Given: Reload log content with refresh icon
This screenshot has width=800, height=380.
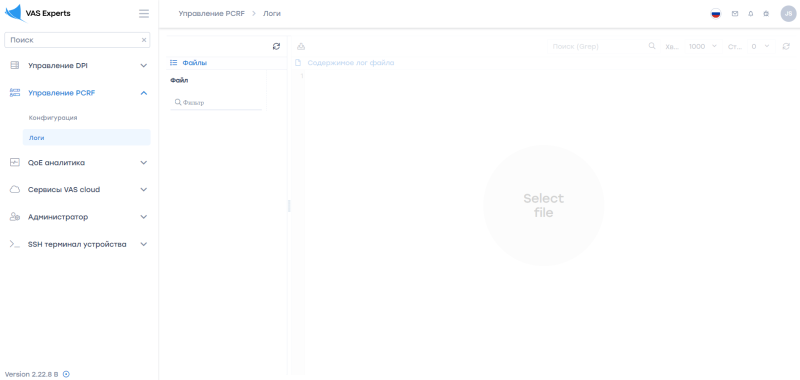Looking at the screenshot, I should coord(786,46).
